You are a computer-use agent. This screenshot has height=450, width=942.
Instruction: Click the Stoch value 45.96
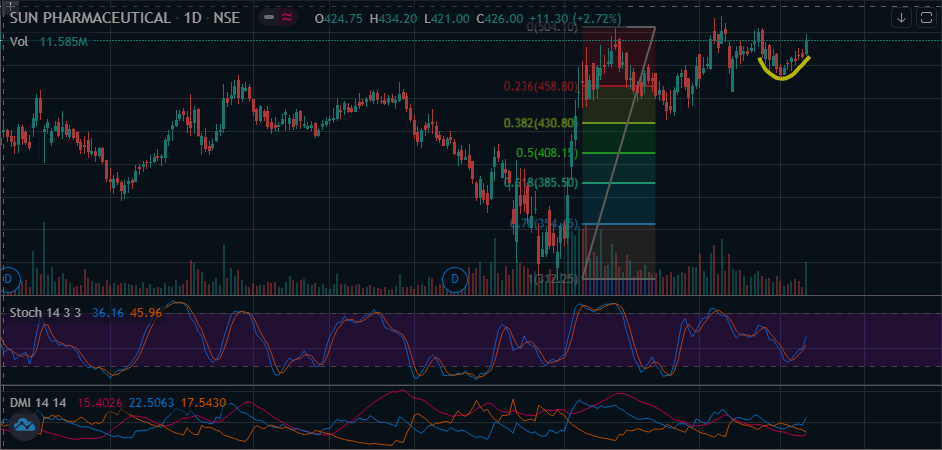click(x=145, y=312)
